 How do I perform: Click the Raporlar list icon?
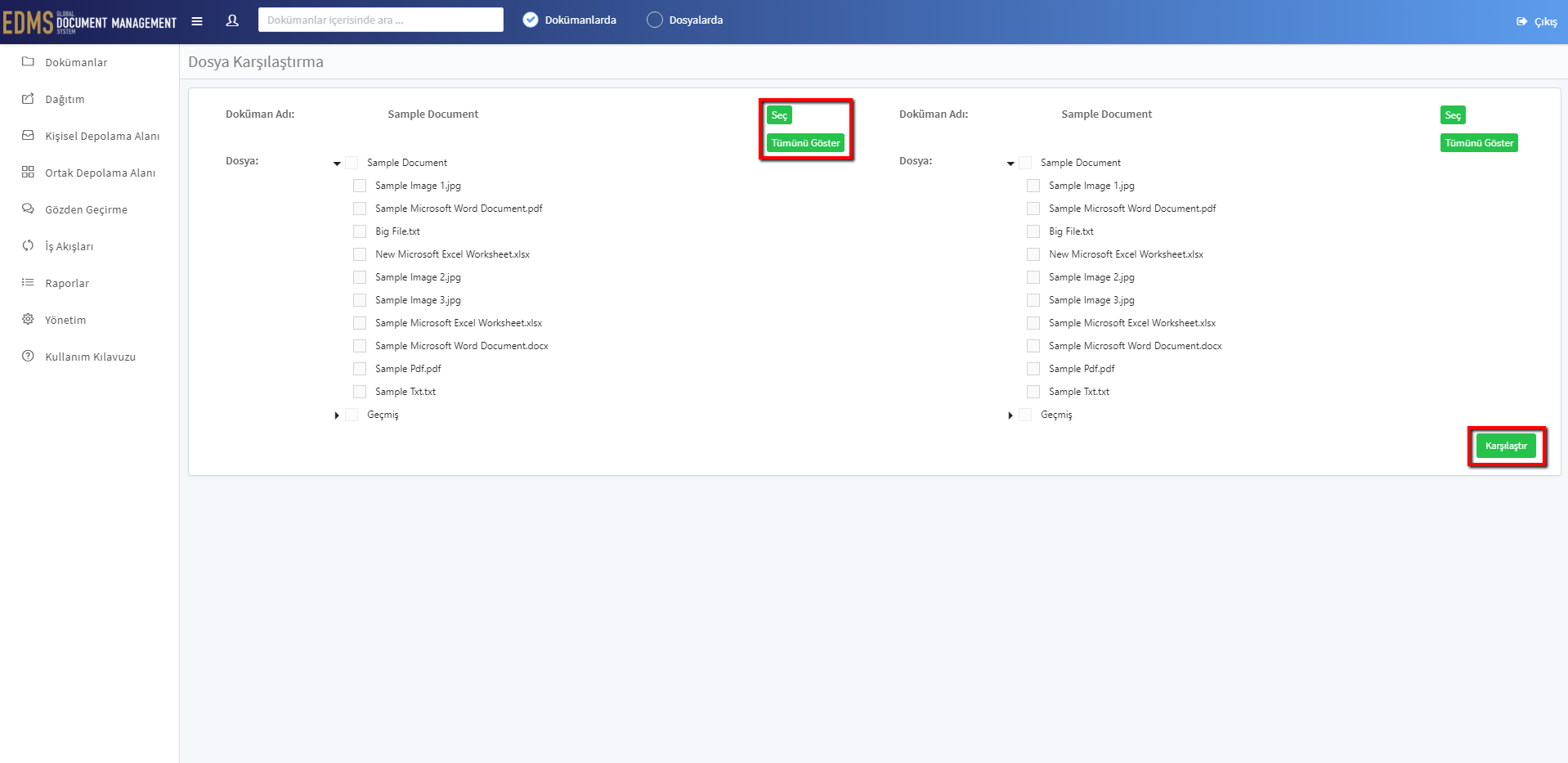click(x=28, y=282)
